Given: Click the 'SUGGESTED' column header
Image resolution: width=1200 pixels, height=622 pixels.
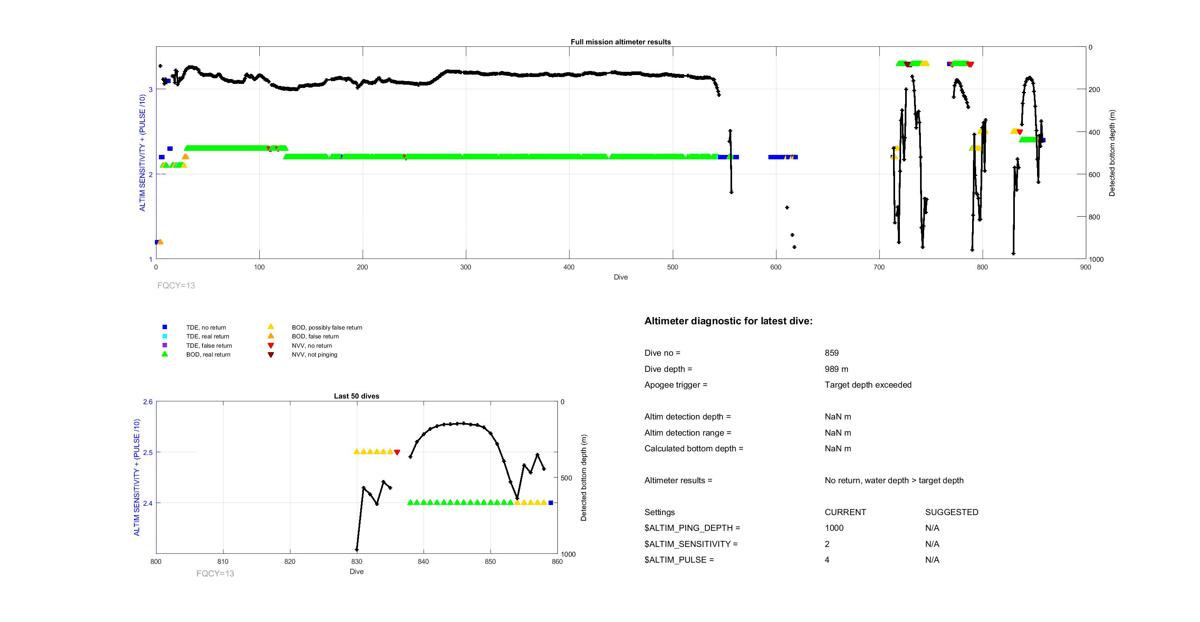Looking at the screenshot, I should [x=952, y=512].
